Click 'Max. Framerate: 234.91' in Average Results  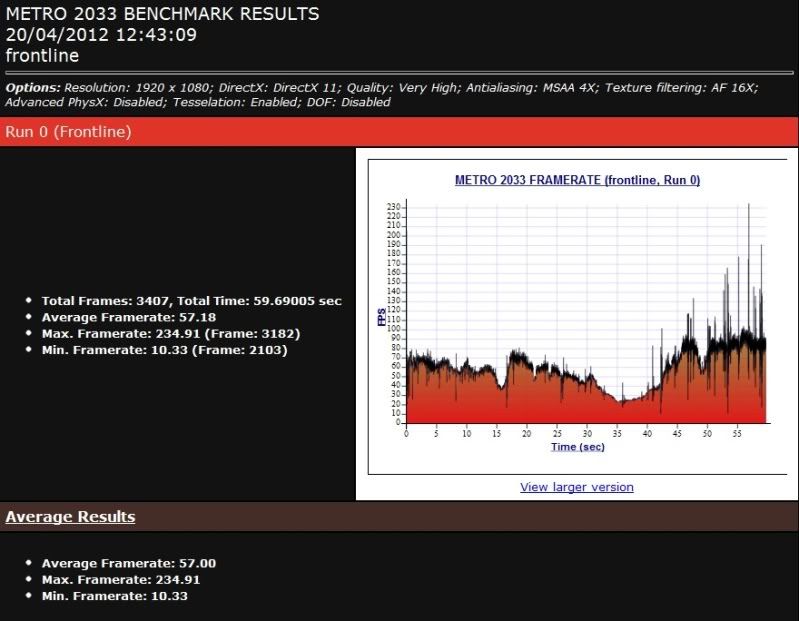[x=121, y=580]
